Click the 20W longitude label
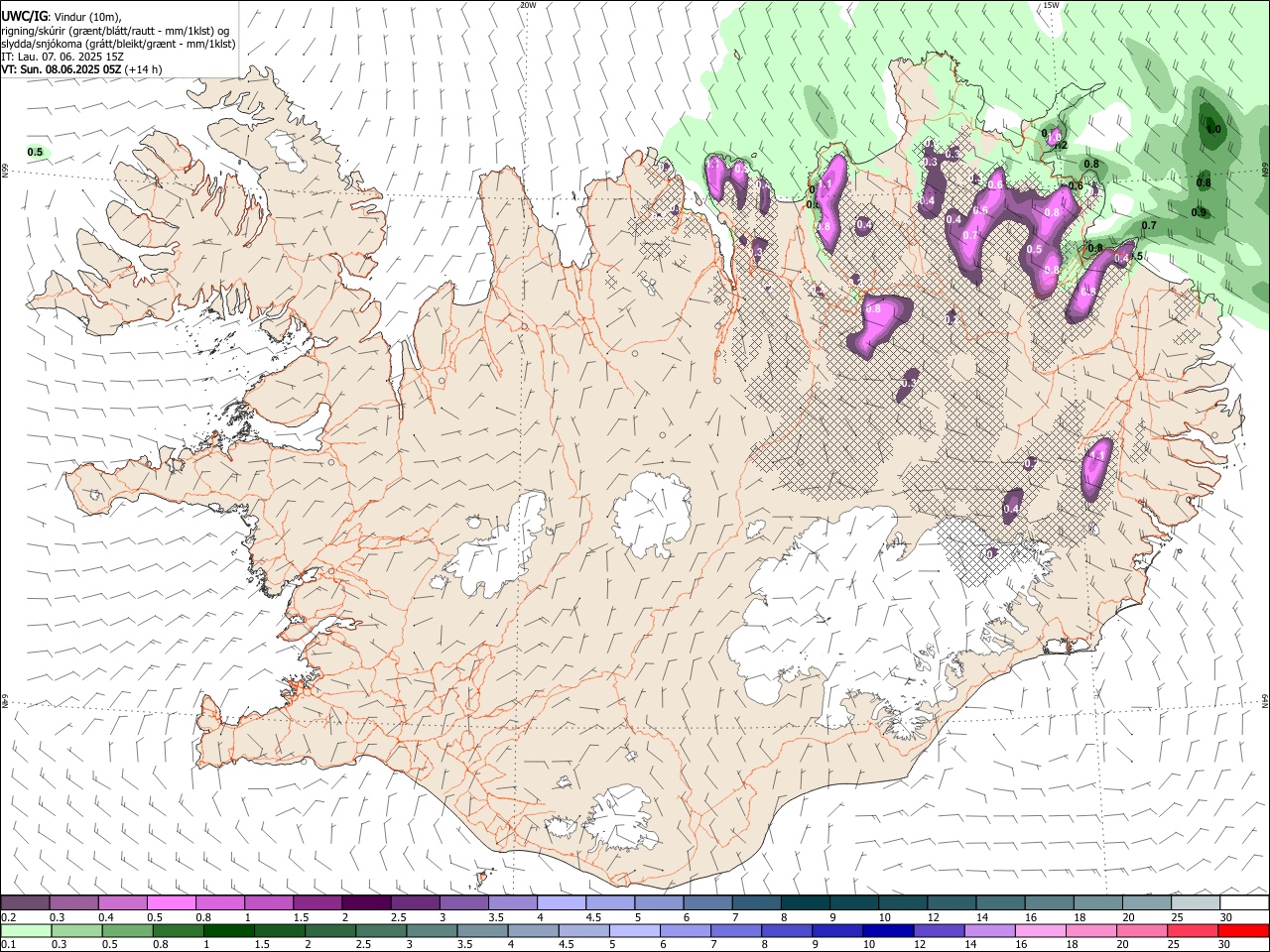The image size is (1270, 952). pos(528,5)
